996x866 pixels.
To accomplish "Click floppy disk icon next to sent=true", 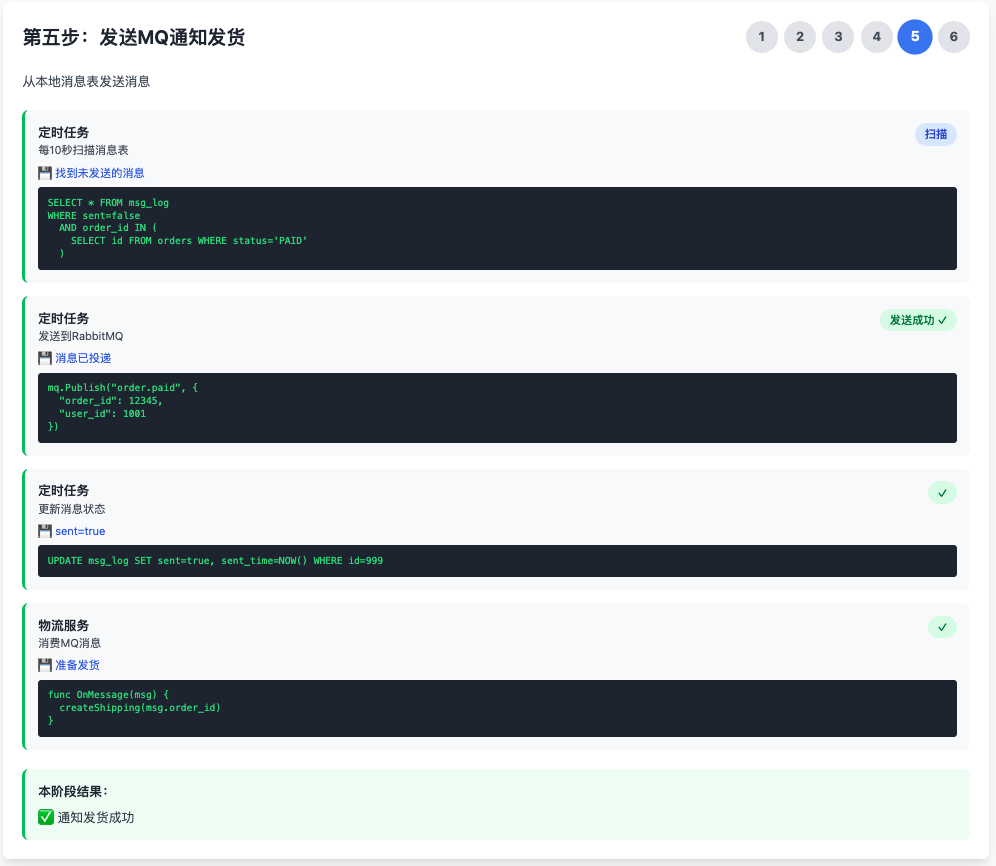I will tap(45, 531).
